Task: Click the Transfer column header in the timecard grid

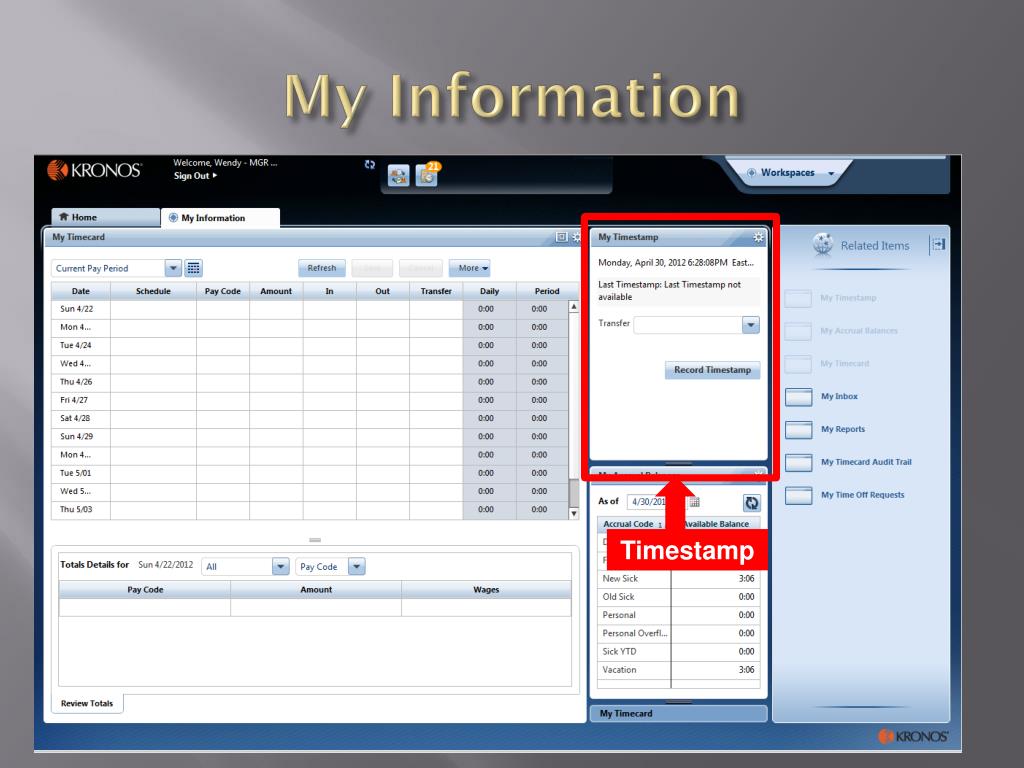Action: tap(436, 291)
